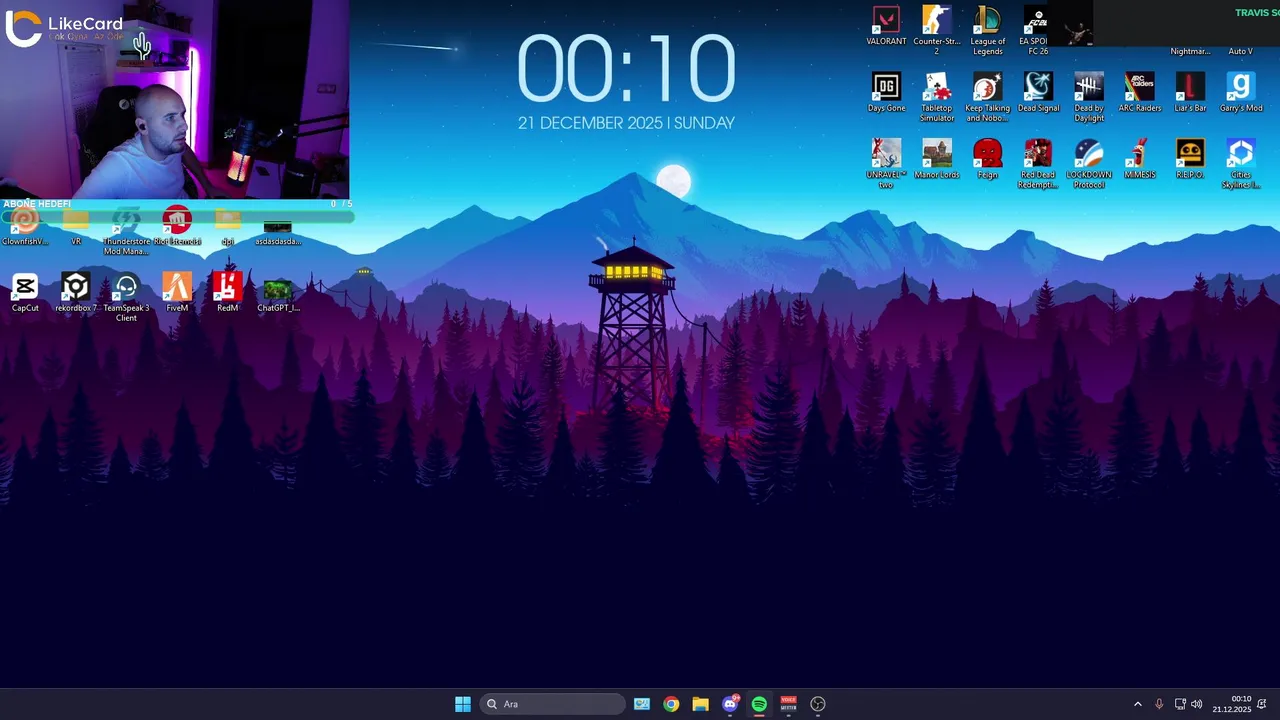Open File Explorer from the taskbar
The height and width of the screenshot is (720, 1280).
coord(700,704)
